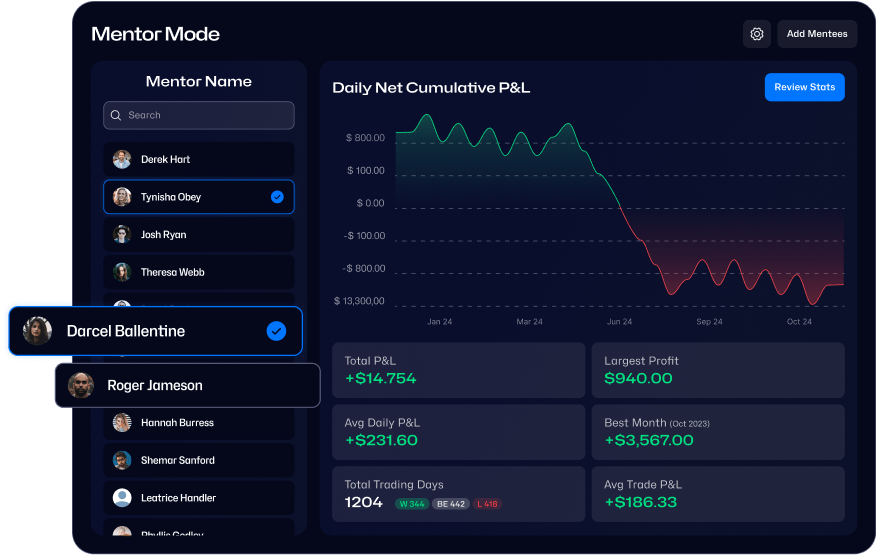
Task: Uncheck the Tynisha Obey checkmark
Action: [277, 197]
